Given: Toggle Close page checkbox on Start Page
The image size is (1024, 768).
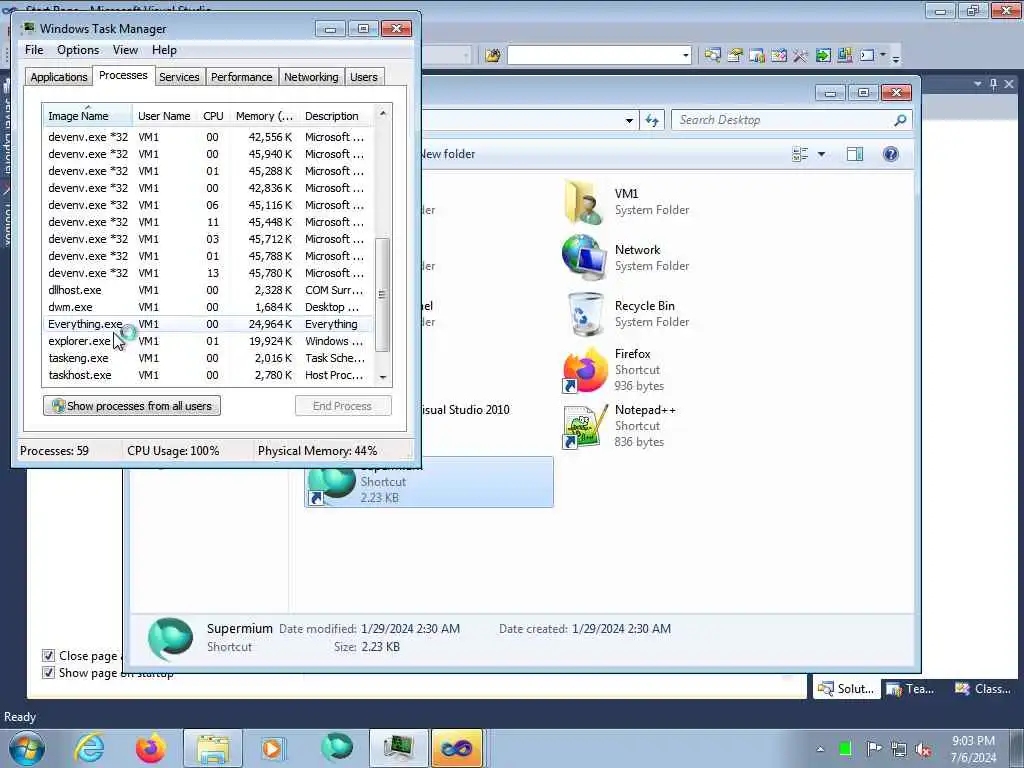Looking at the screenshot, I should pos(48,656).
